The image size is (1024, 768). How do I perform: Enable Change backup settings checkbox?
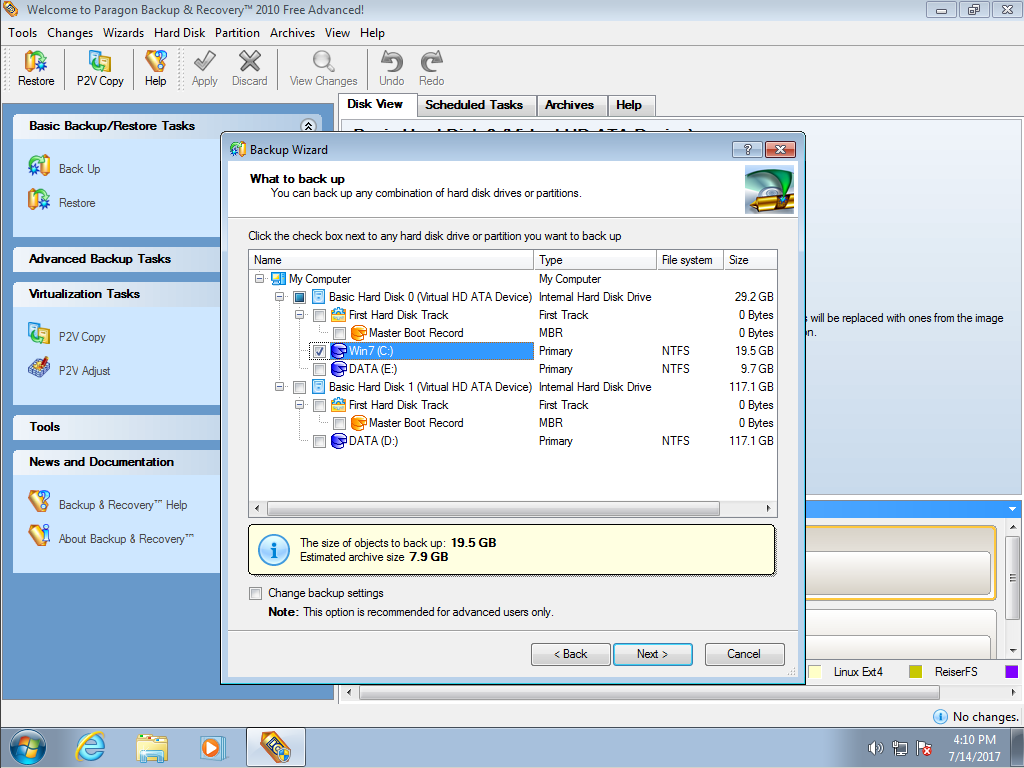tap(256, 593)
